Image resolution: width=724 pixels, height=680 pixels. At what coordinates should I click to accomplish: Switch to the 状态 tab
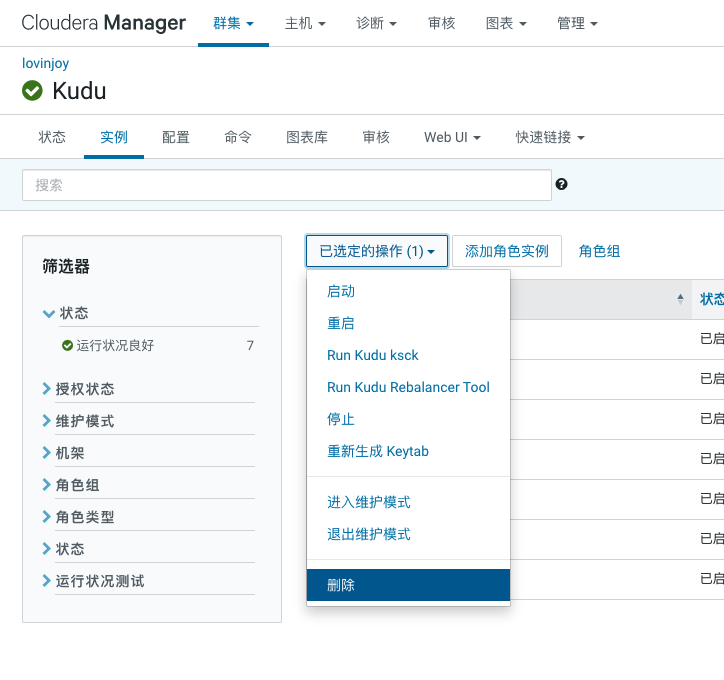coord(52,137)
